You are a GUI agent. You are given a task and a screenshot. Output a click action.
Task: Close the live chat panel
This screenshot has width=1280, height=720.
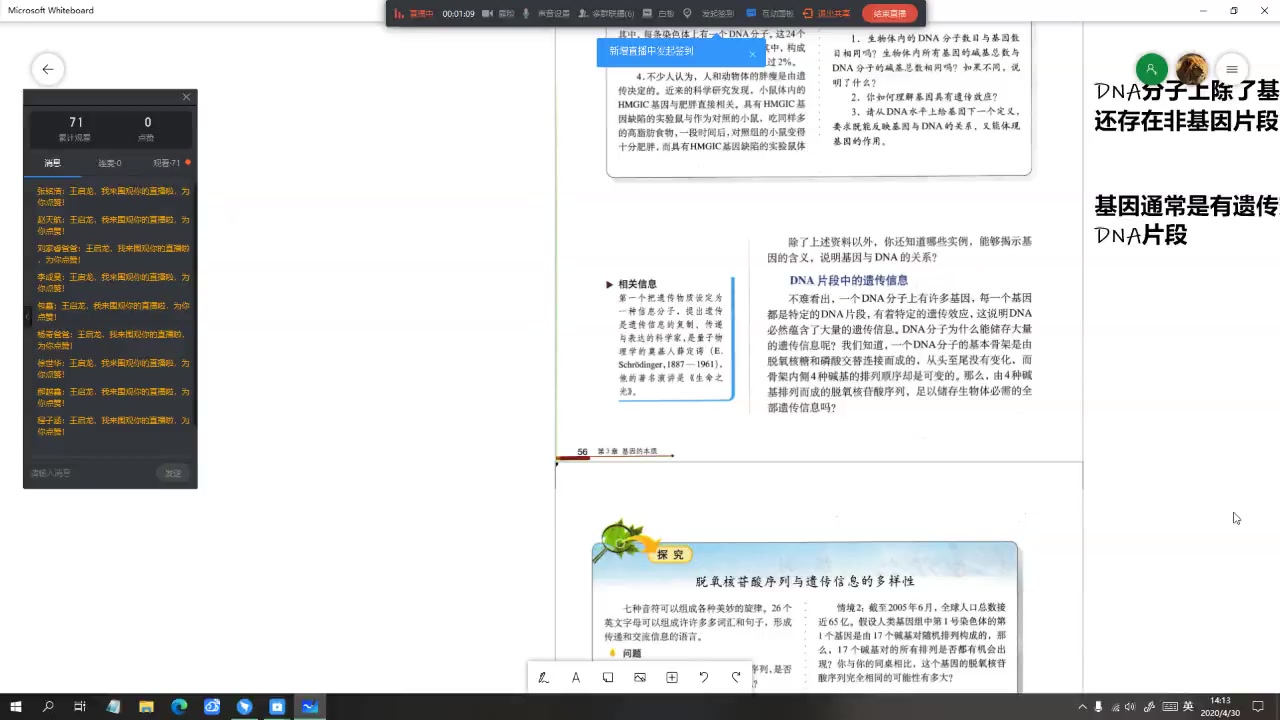click(186, 97)
